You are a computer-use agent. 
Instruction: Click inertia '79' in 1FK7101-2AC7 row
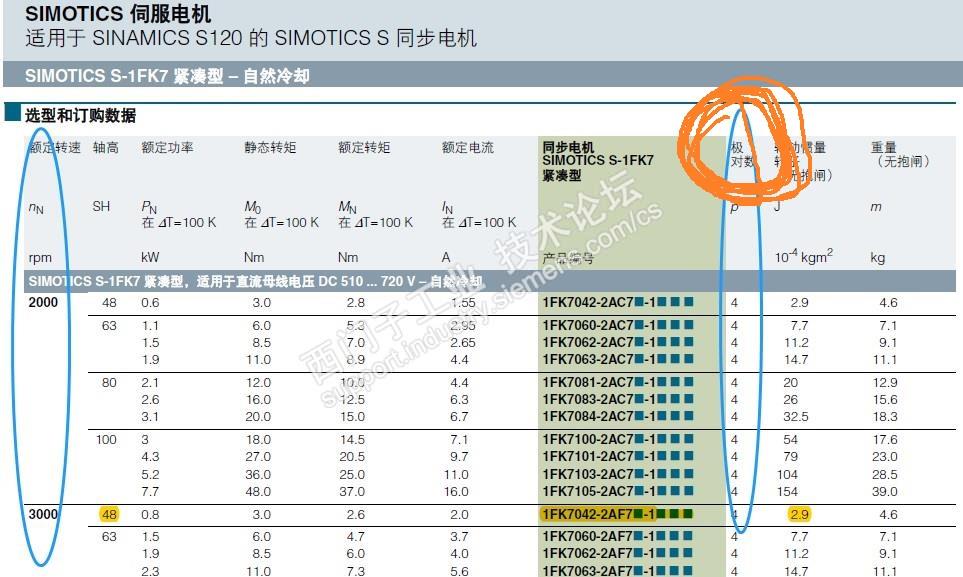(x=790, y=457)
